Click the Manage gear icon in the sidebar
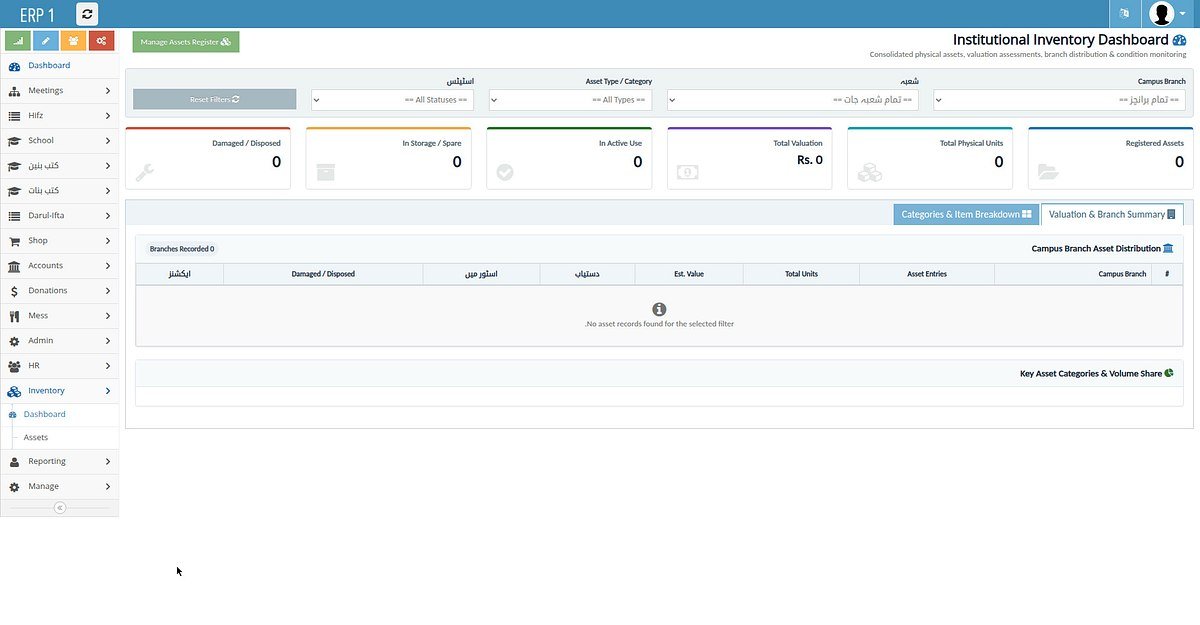 (x=14, y=487)
